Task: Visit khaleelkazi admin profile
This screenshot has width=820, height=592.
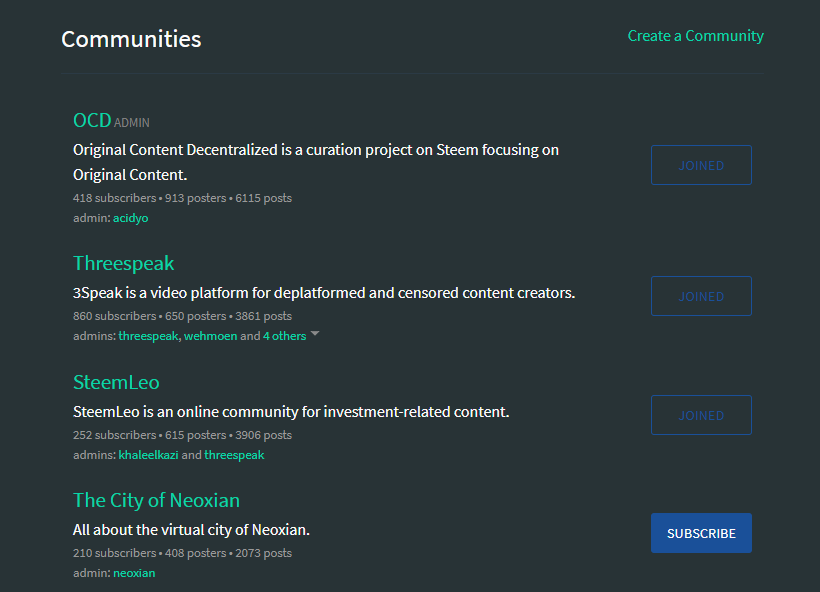Action: pyautogui.click(x=149, y=455)
